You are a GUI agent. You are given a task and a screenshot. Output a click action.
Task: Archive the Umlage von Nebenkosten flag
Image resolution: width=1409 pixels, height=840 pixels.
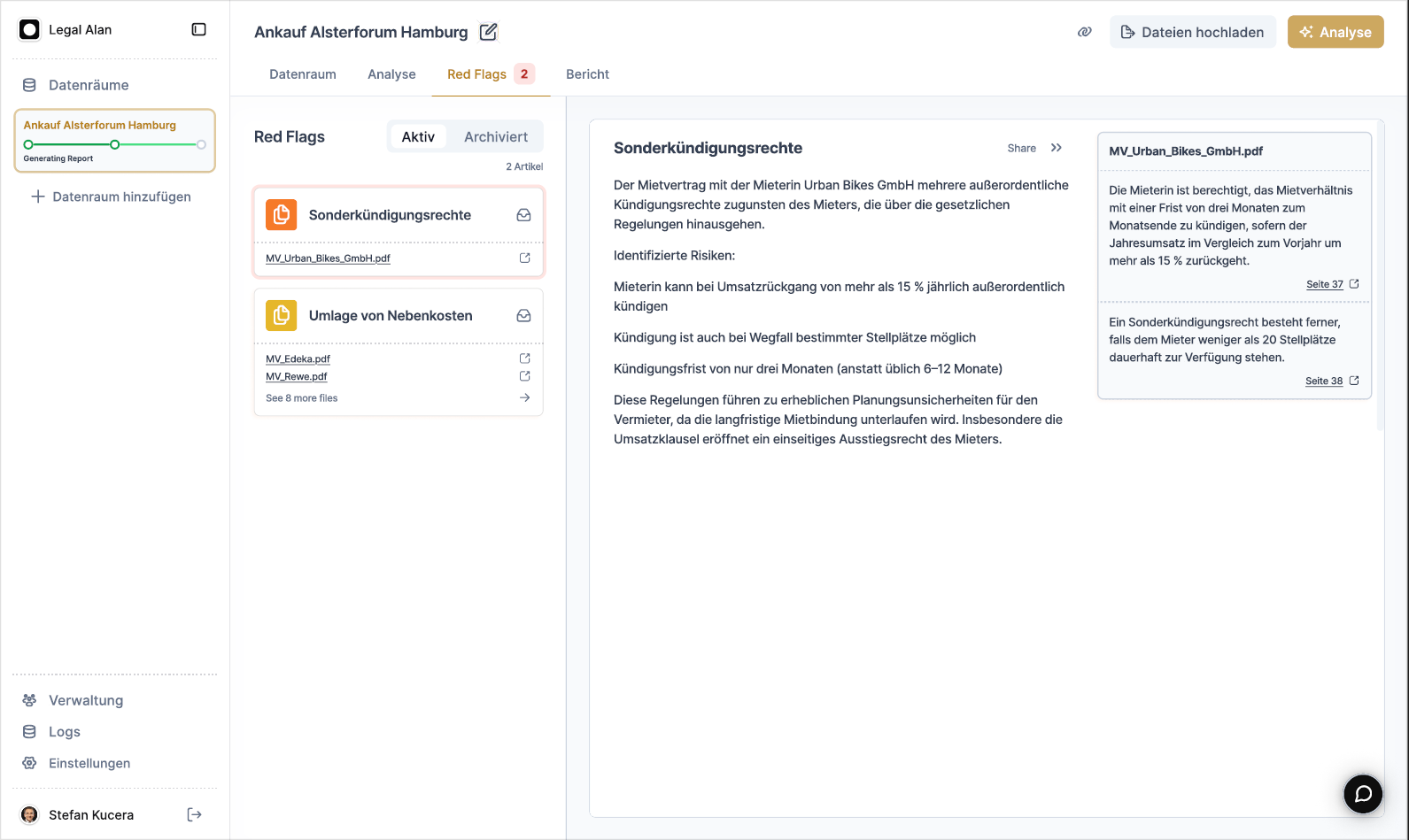click(523, 316)
